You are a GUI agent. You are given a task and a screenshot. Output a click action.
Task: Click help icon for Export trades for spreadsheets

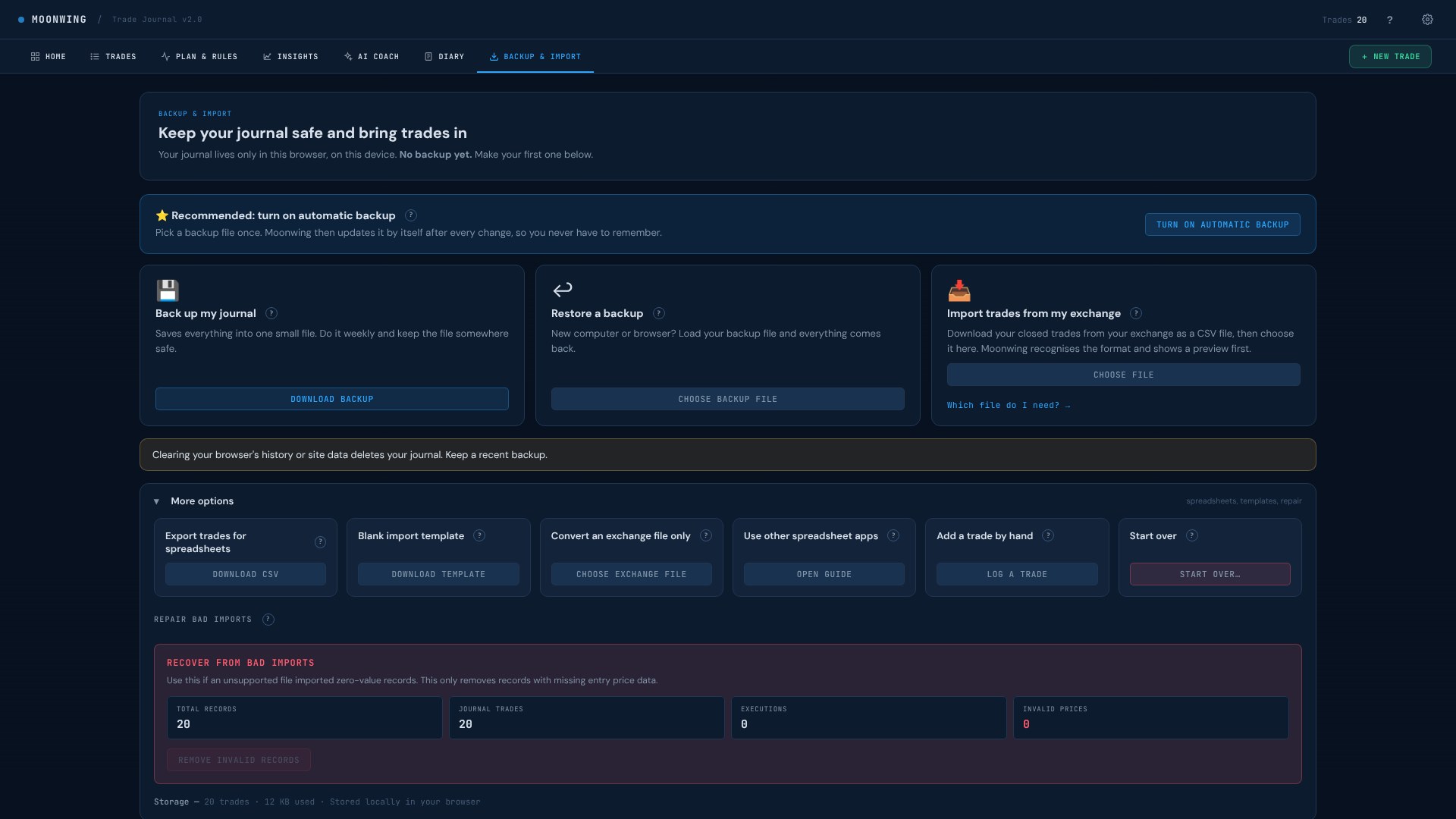coord(320,542)
